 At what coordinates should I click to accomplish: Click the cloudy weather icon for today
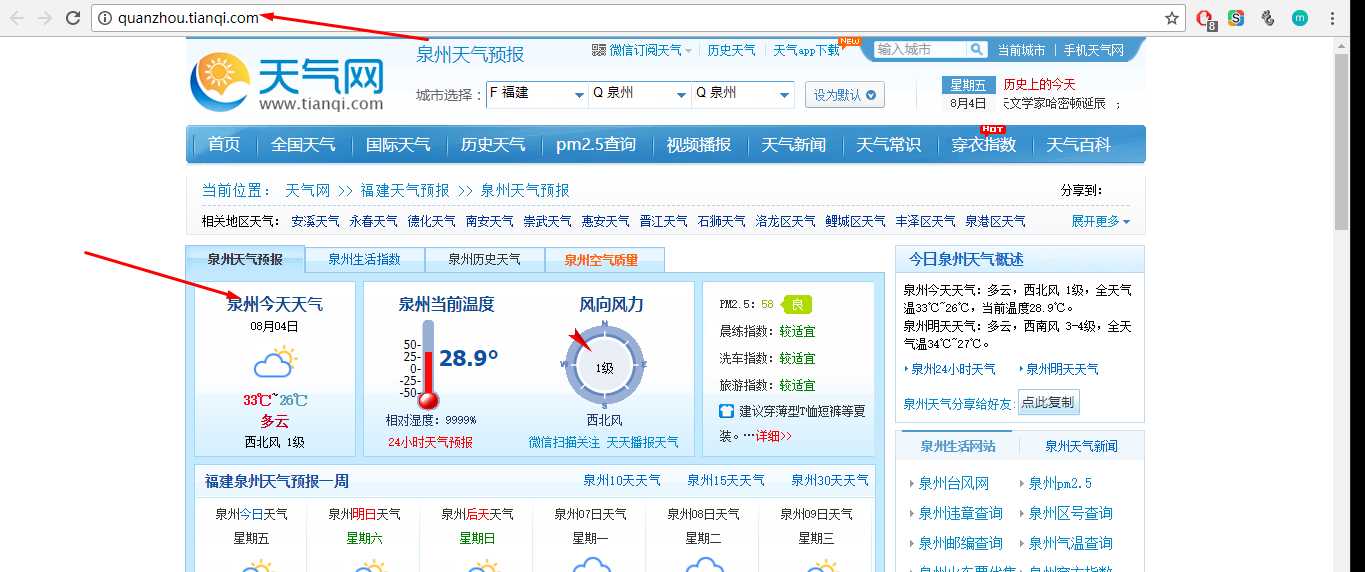[x=274, y=361]
